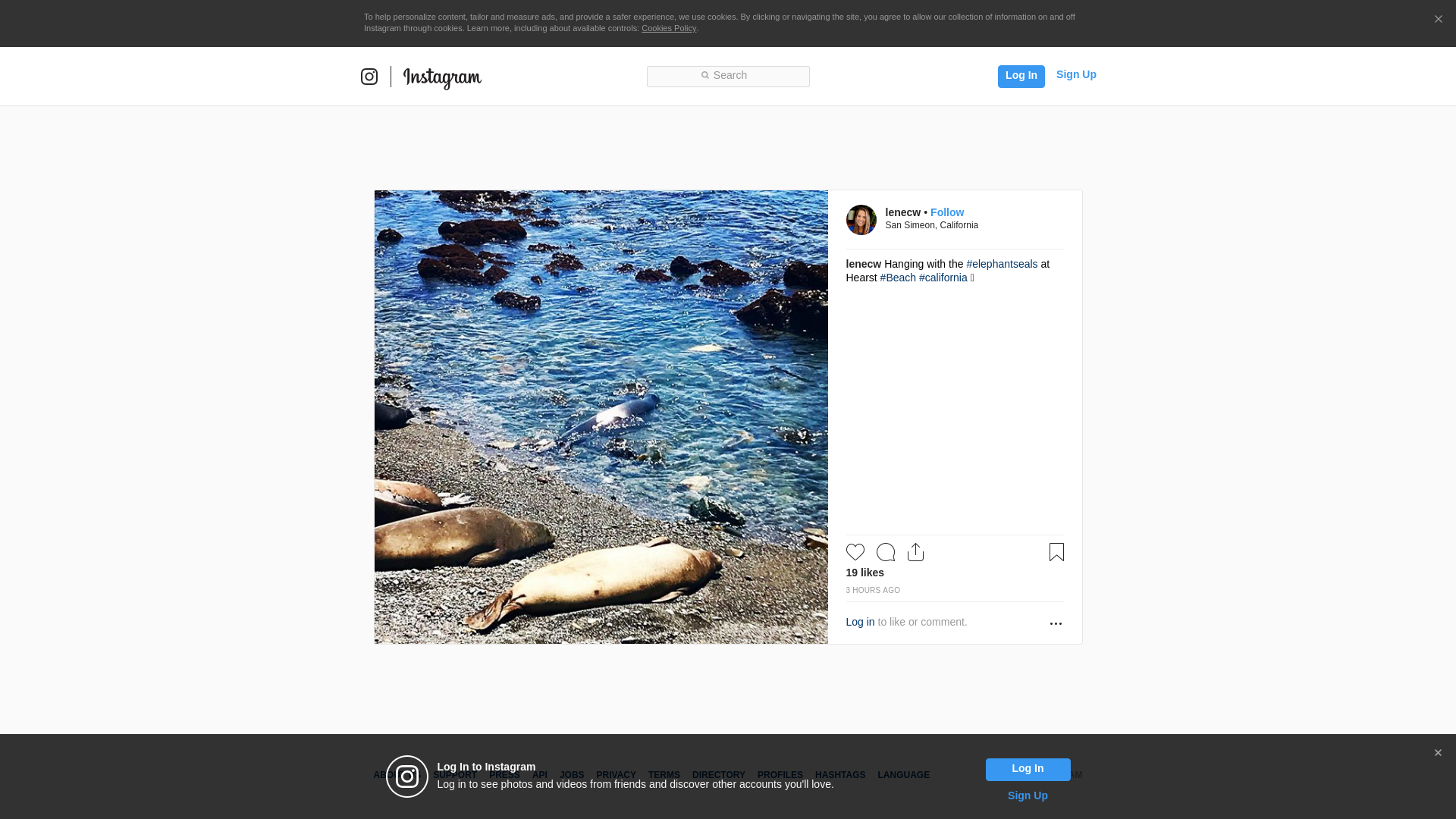
Task: Close the Log In to Instagram bar
Action: pos(1438,753)
